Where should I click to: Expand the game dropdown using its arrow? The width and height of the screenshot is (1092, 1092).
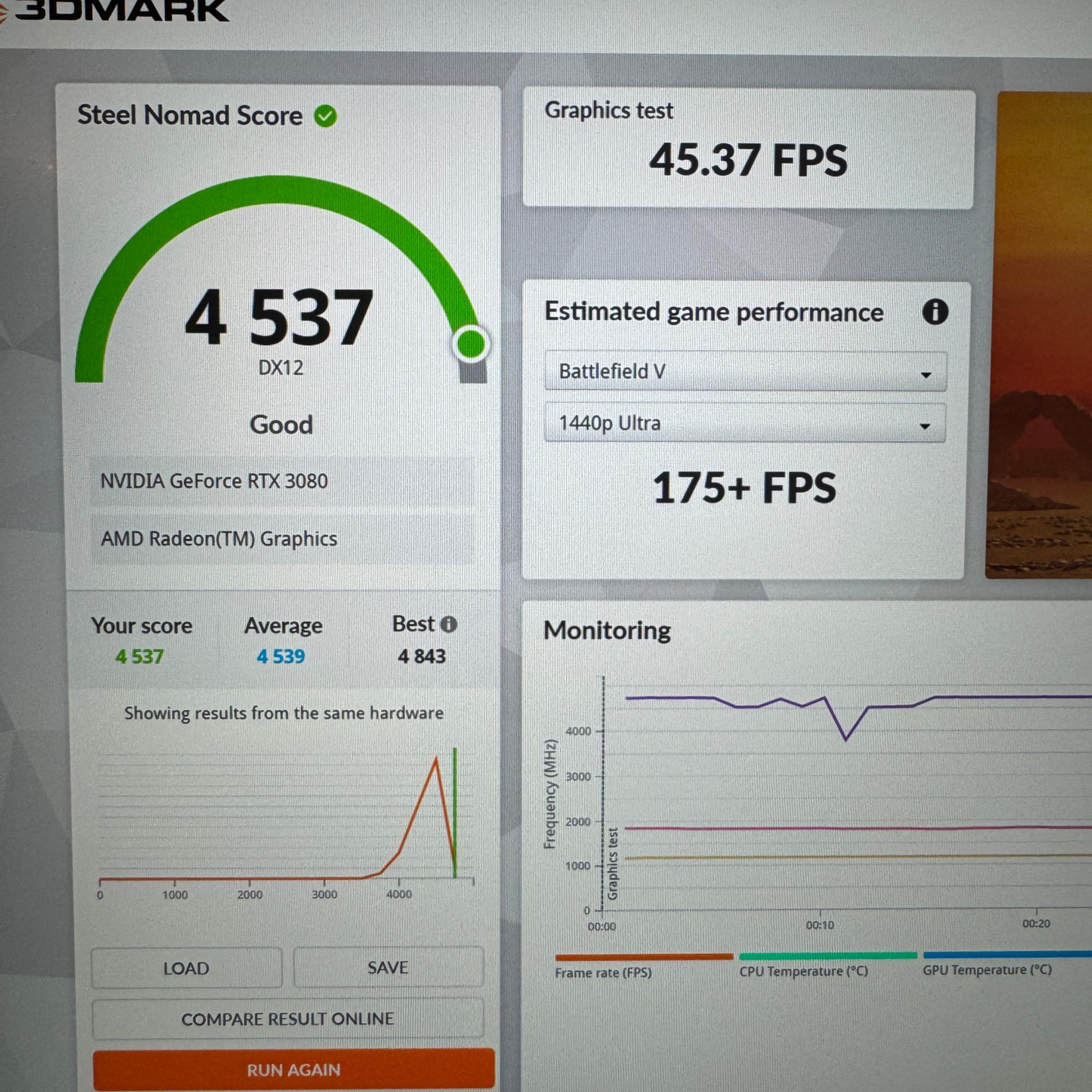(x=926, y=373)
